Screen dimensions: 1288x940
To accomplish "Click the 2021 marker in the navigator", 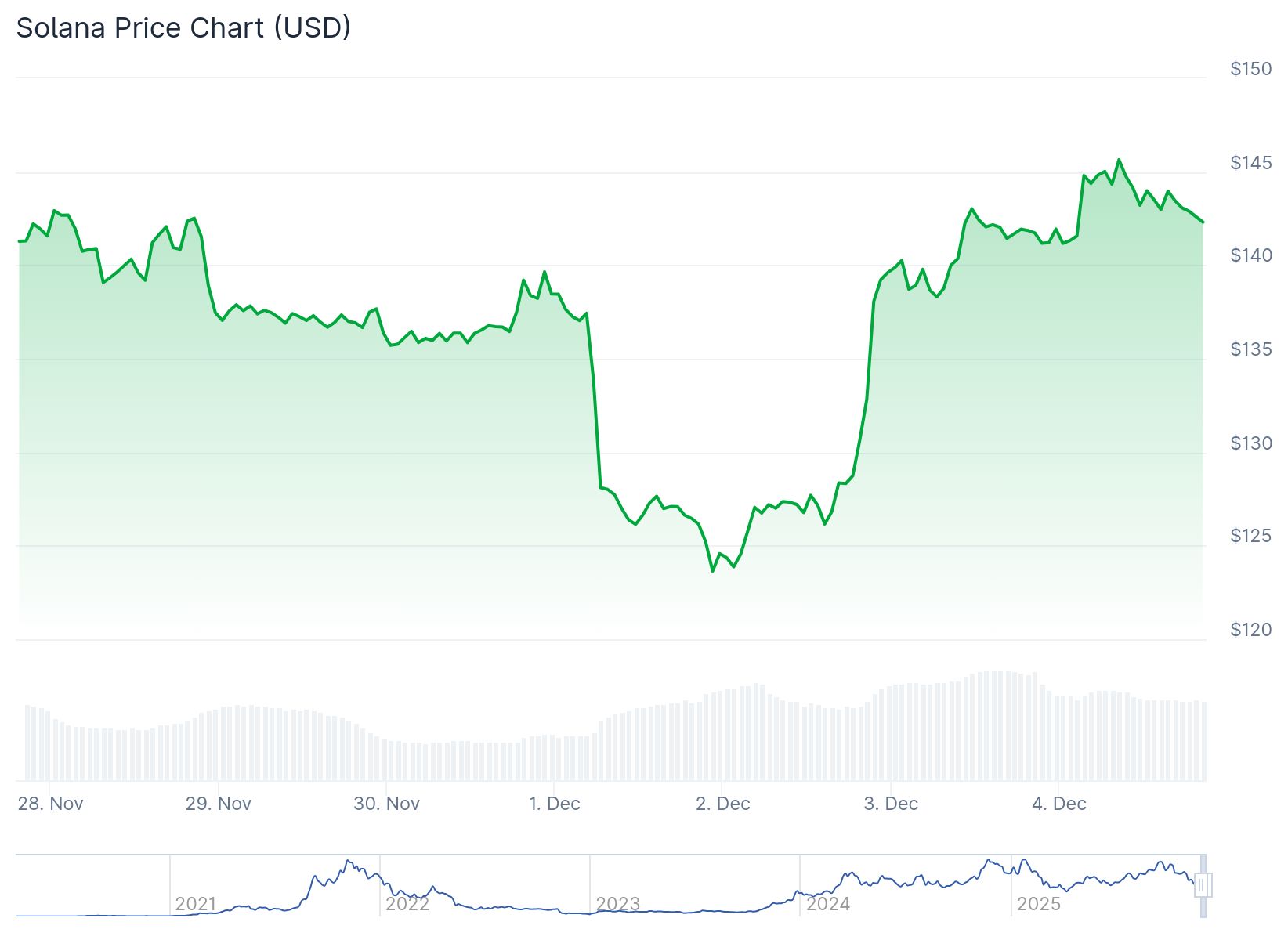I will (x=195, y=904).
